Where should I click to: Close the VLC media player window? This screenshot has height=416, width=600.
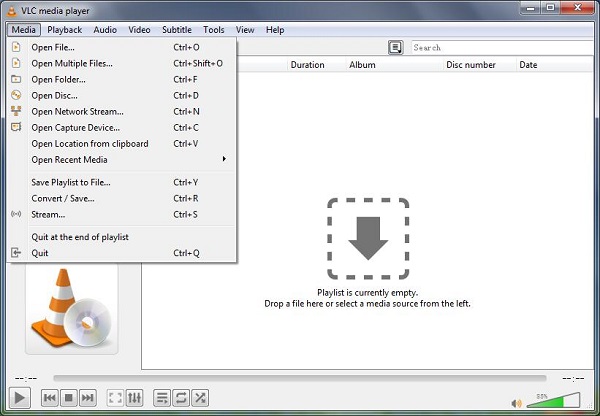point(578,8)
